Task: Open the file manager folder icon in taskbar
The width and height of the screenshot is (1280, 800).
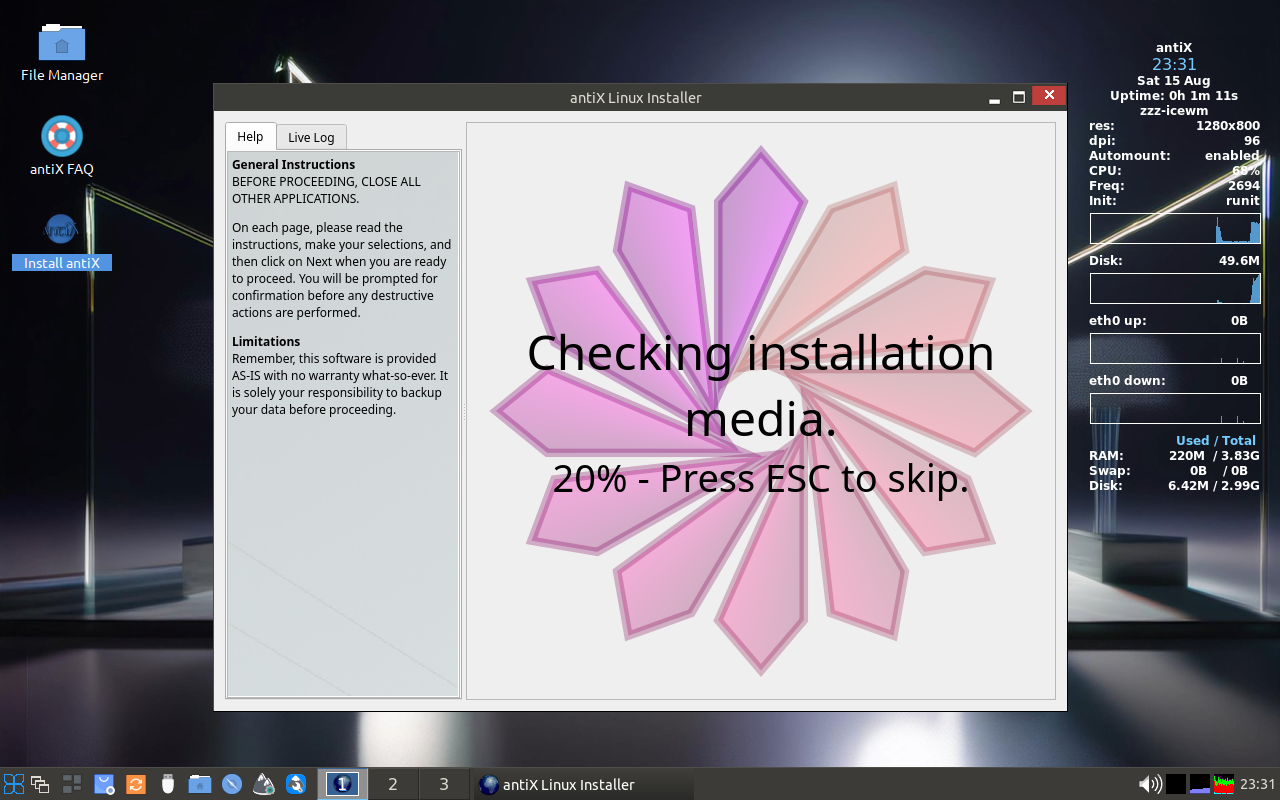Action: click(x=200, y=784)
